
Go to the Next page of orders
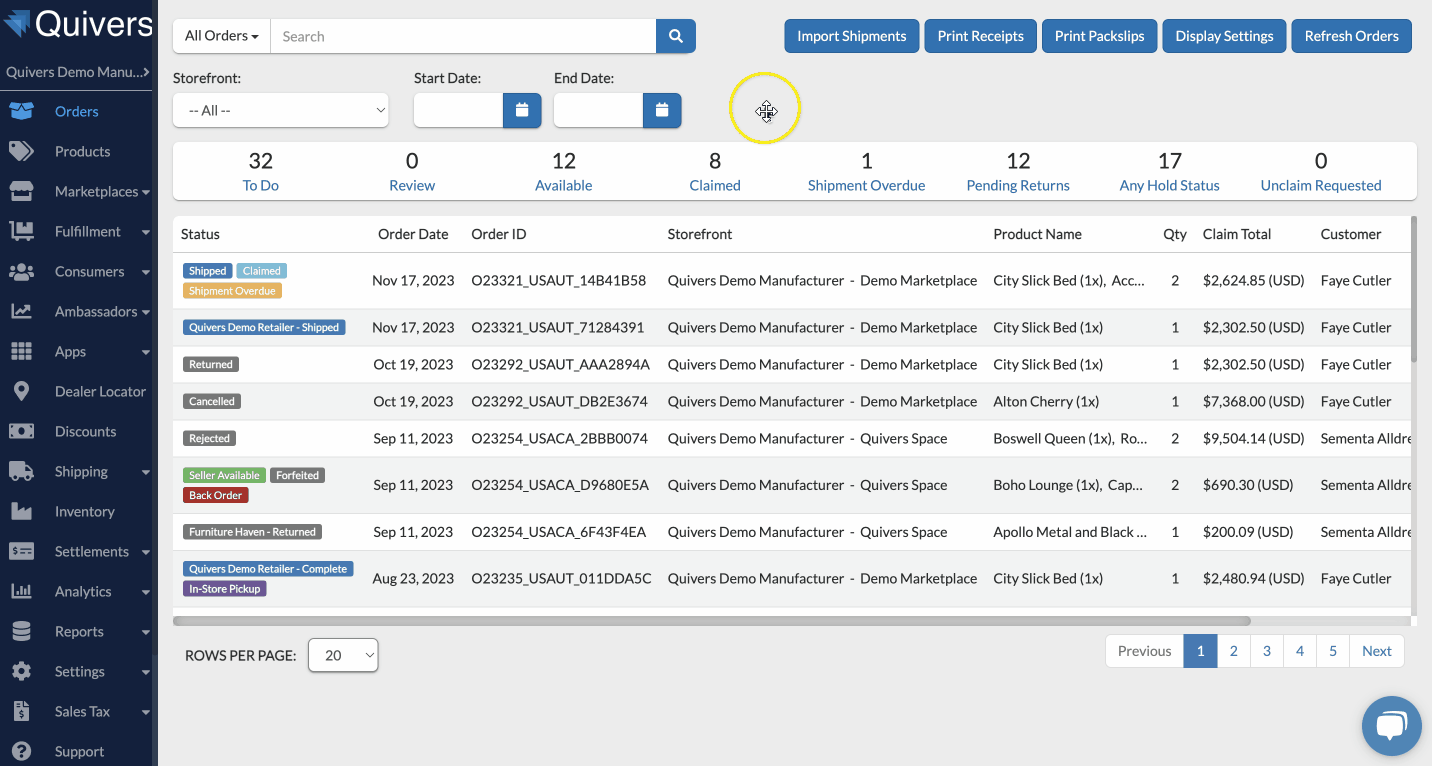coord(1377,651)
